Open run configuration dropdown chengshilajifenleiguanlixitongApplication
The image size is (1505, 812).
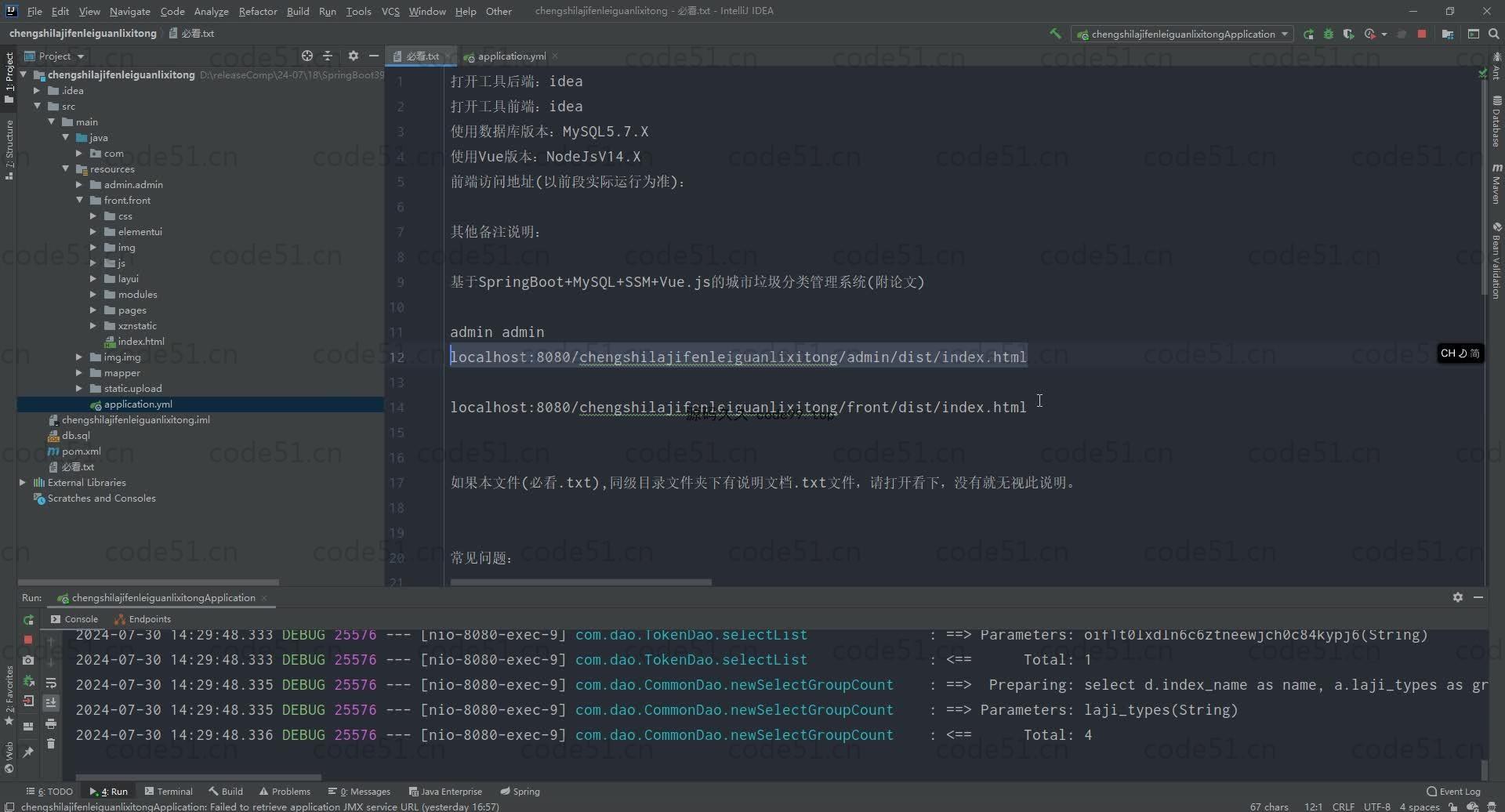pyautogui.click(x=1183, y=34)
